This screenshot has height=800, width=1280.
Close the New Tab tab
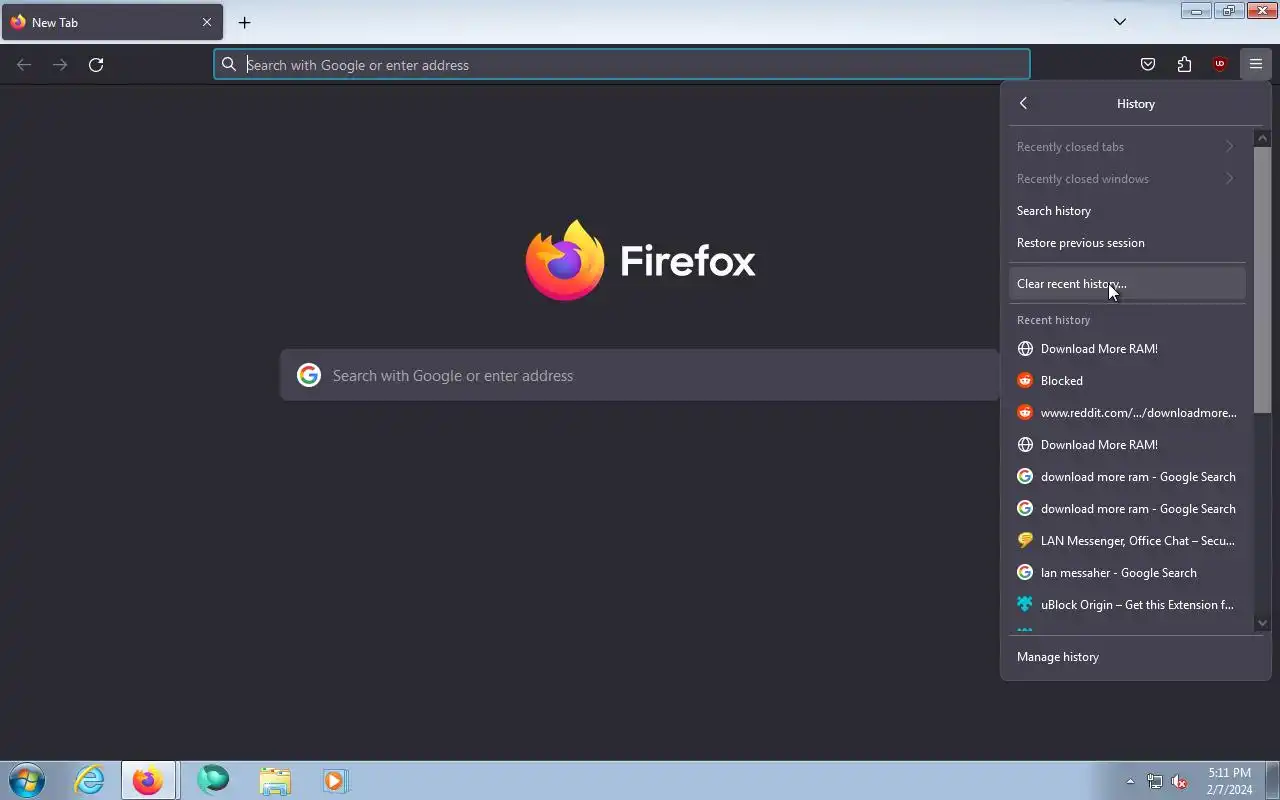[207, 22]
